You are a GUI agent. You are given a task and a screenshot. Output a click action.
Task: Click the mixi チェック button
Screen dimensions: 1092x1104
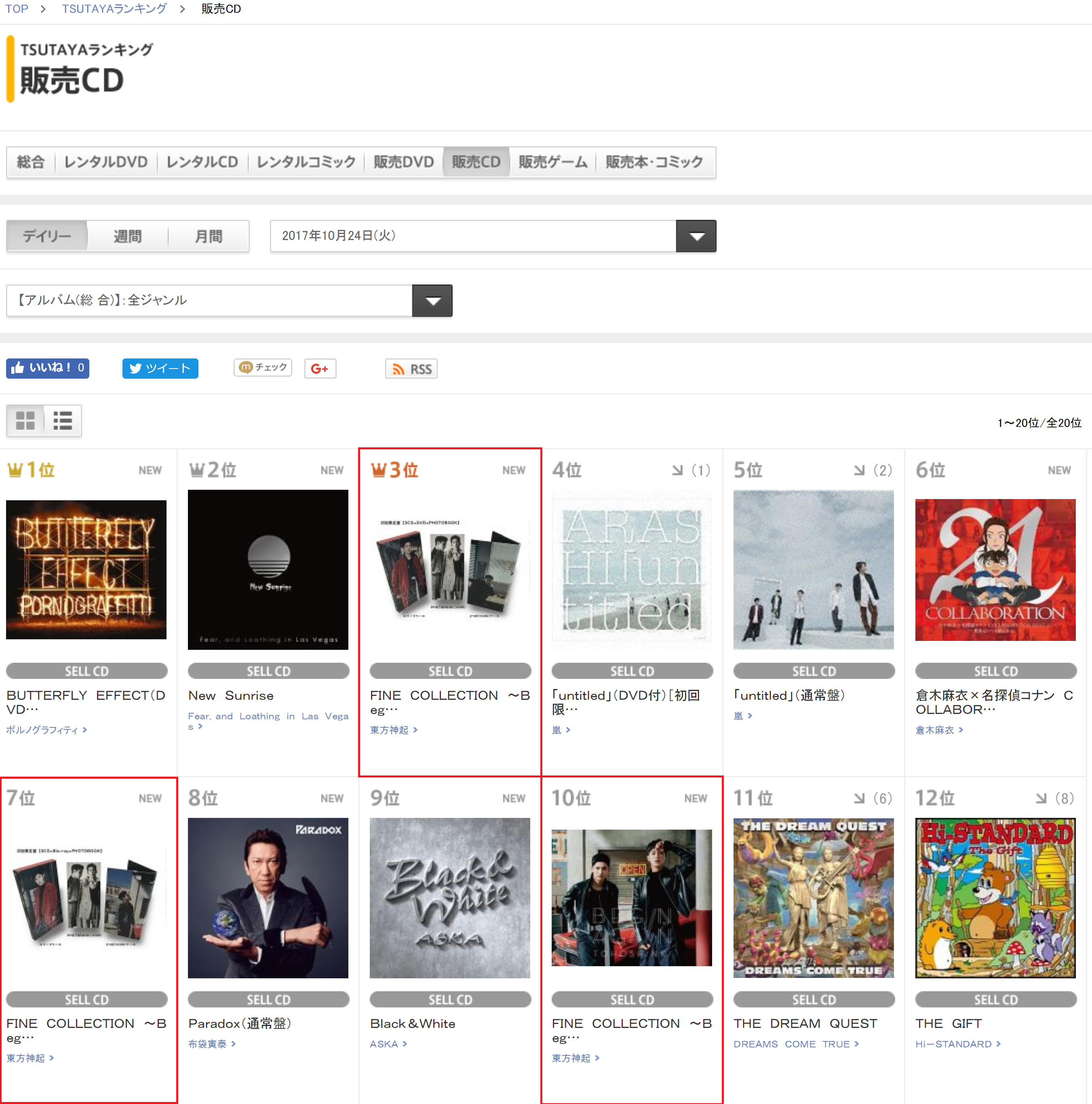pyautogui.click(x=263, y=367)
